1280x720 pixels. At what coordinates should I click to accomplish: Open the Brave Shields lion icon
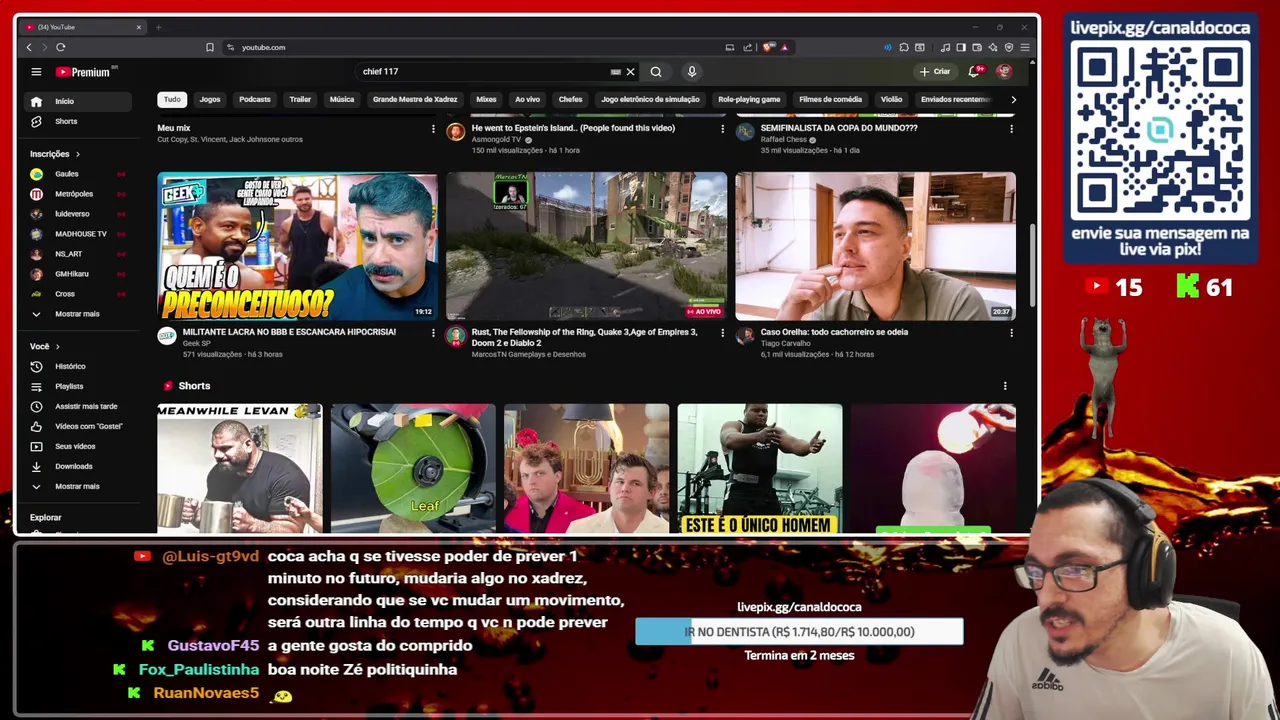pos(768,47)
